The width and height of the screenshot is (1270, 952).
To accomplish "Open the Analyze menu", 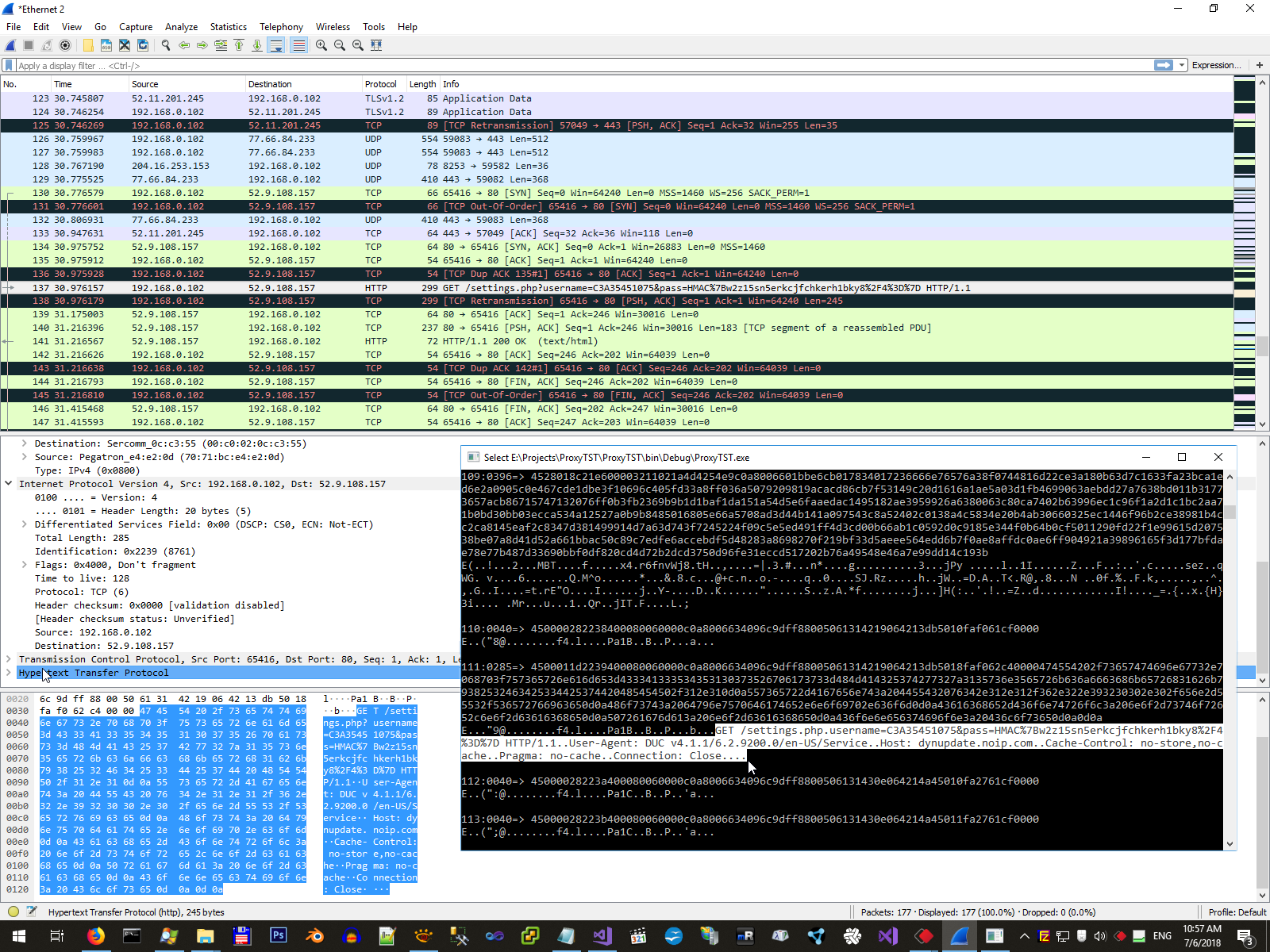I will click(182, 26).
